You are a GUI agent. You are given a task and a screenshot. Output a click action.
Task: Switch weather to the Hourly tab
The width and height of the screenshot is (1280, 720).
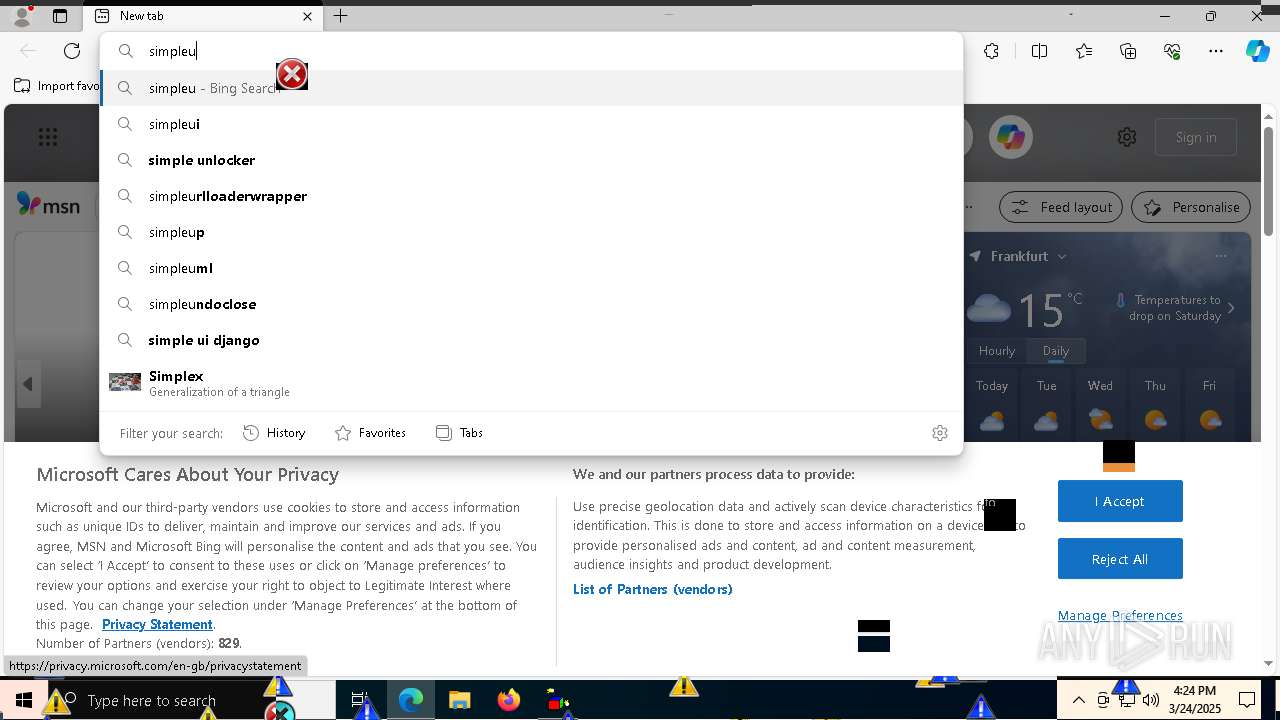click(x=997, y=351)
